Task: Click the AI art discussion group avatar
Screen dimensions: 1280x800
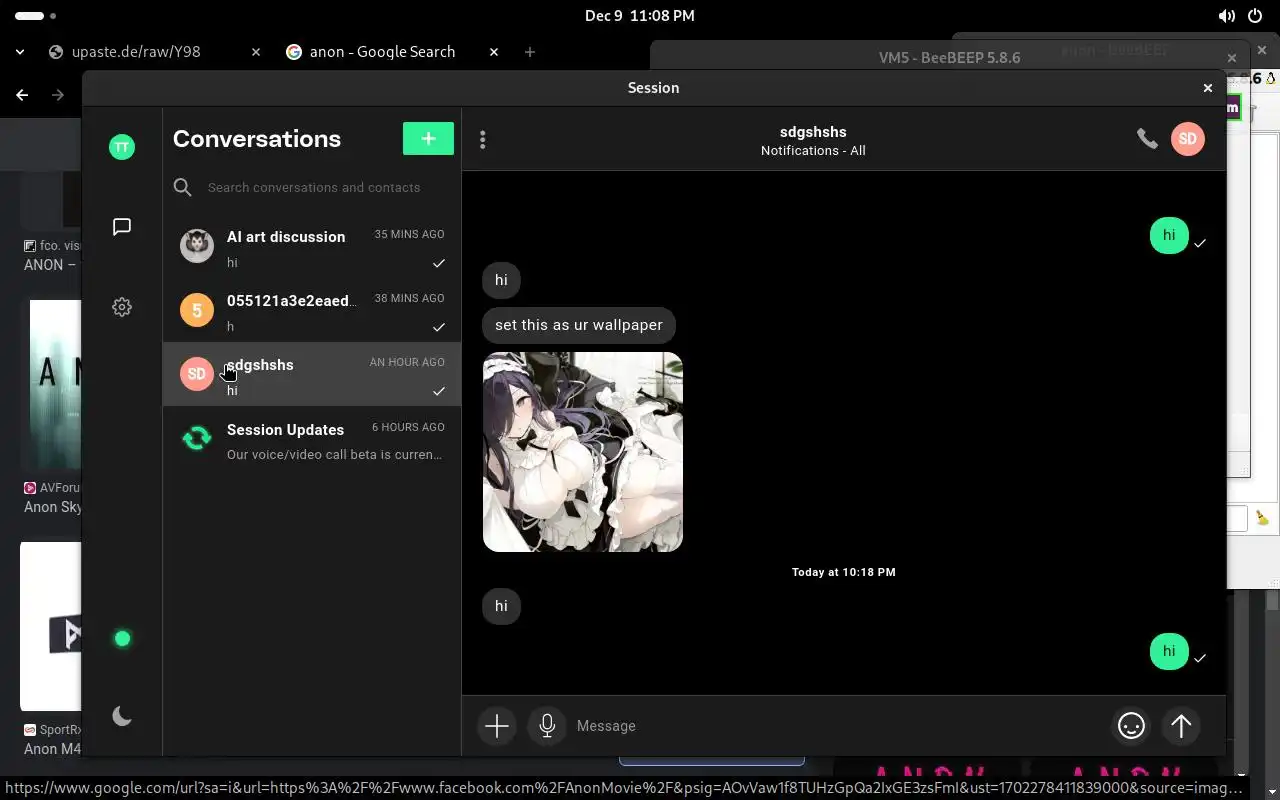Action: (197, 246)
